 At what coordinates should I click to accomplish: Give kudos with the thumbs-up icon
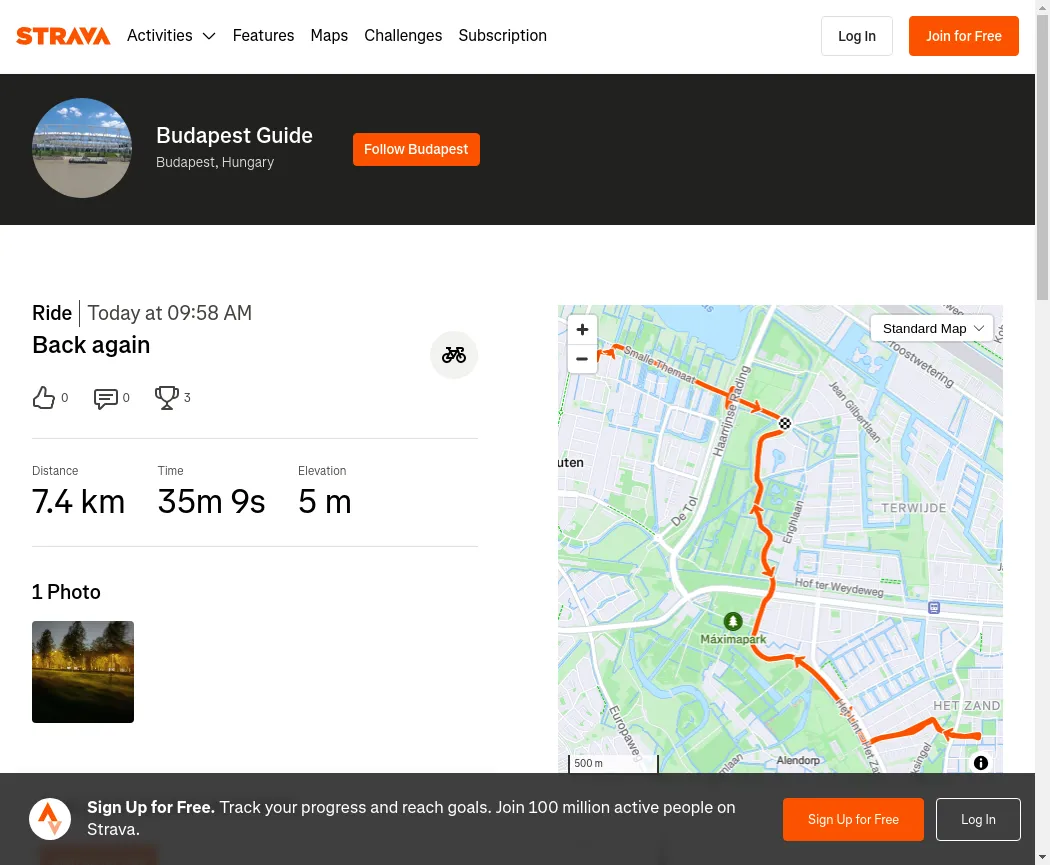point(44,398)
